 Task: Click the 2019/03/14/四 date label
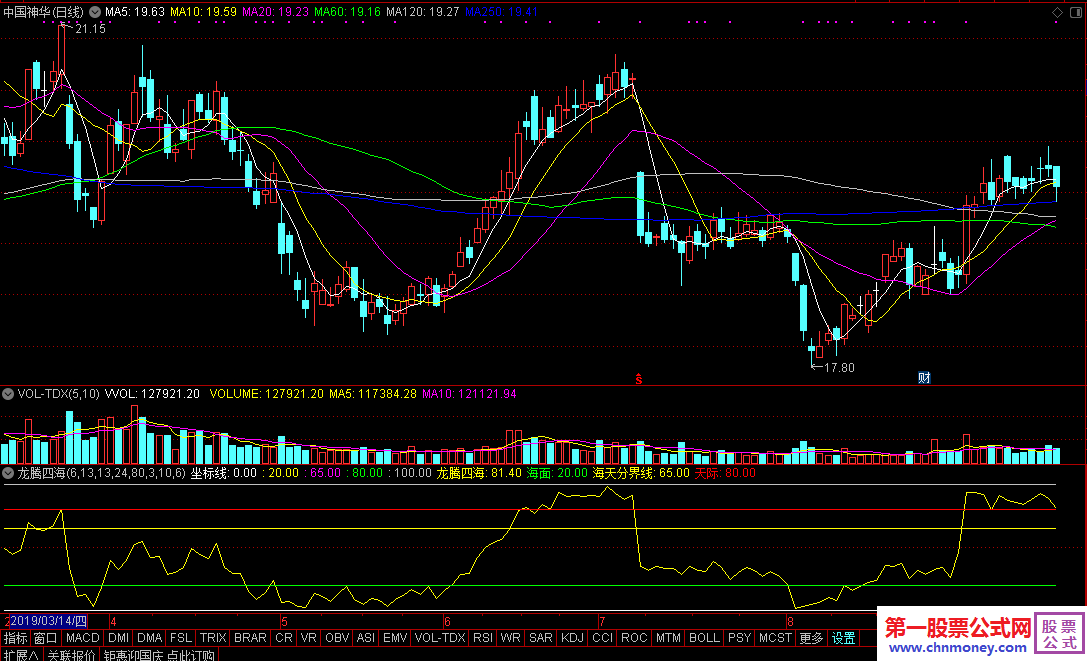tap(49, 620)
